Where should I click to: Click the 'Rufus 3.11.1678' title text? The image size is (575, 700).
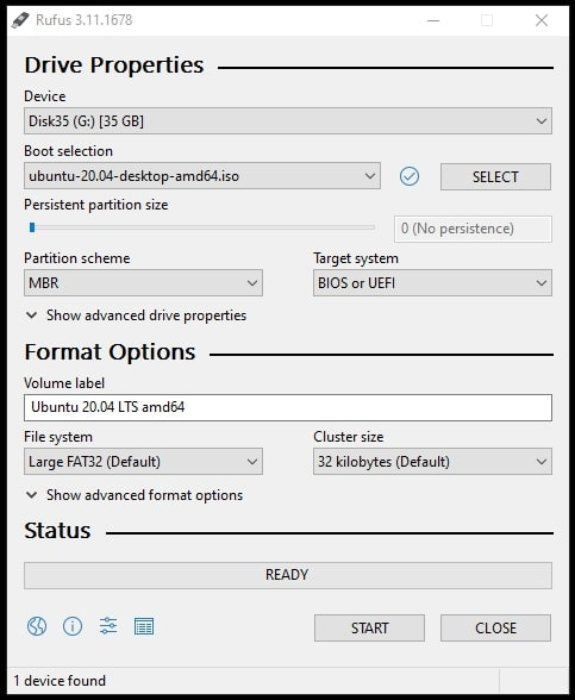pyautogui.click(x=84, y=20)
